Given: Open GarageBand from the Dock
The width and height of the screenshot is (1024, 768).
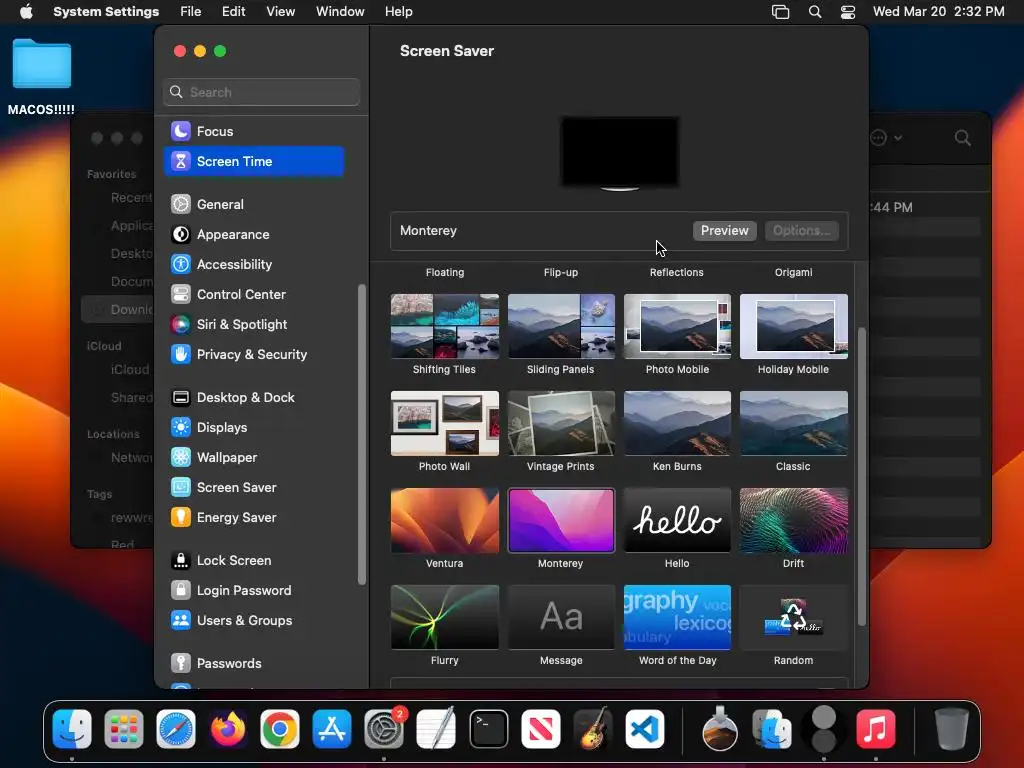Looking at the screenshot, I should (593, 729).
